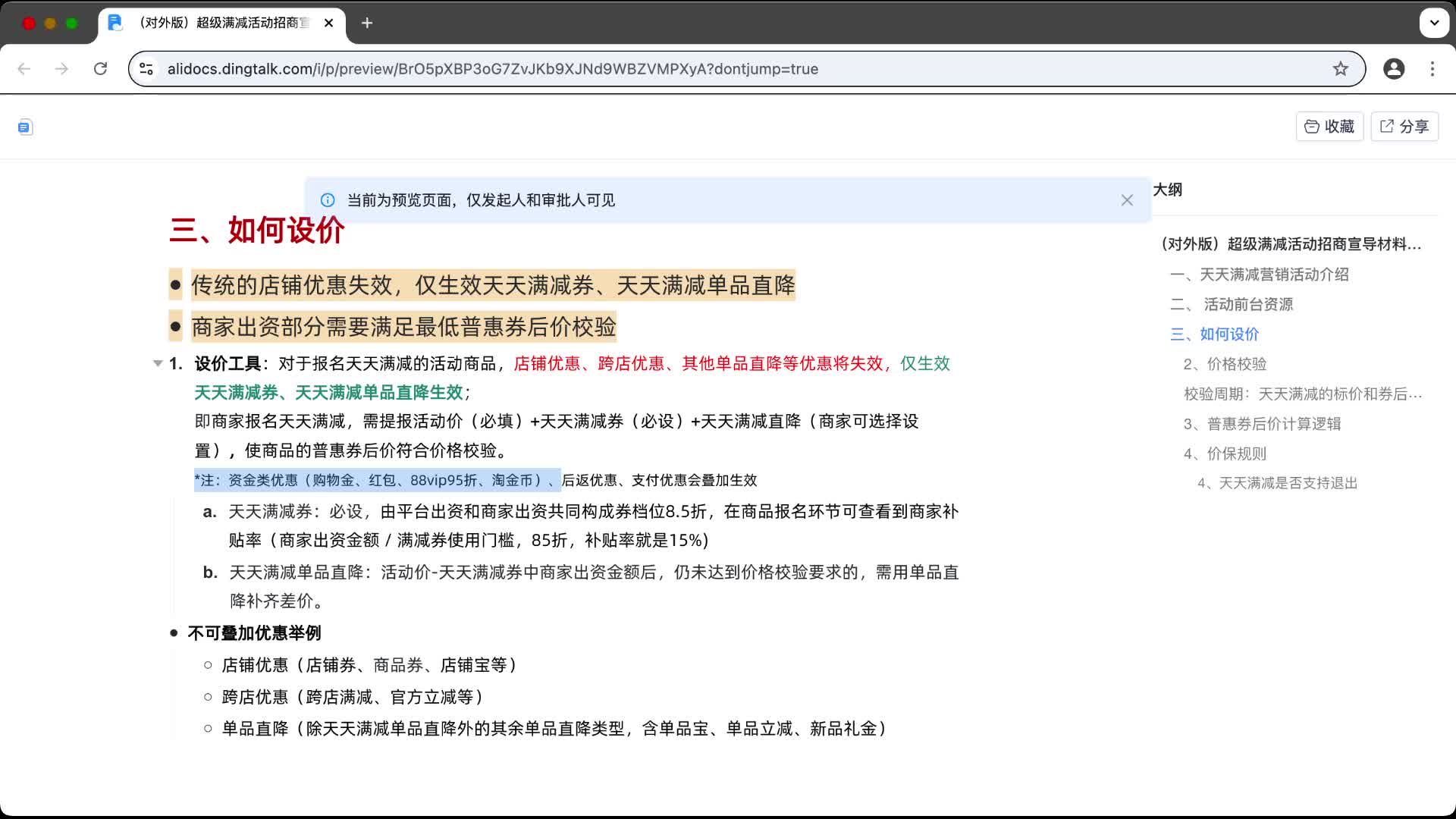Viewport: 1456px width, 819px height.
Task: Click the 收藏 favorite button
Action: [x=1329, y=127]
